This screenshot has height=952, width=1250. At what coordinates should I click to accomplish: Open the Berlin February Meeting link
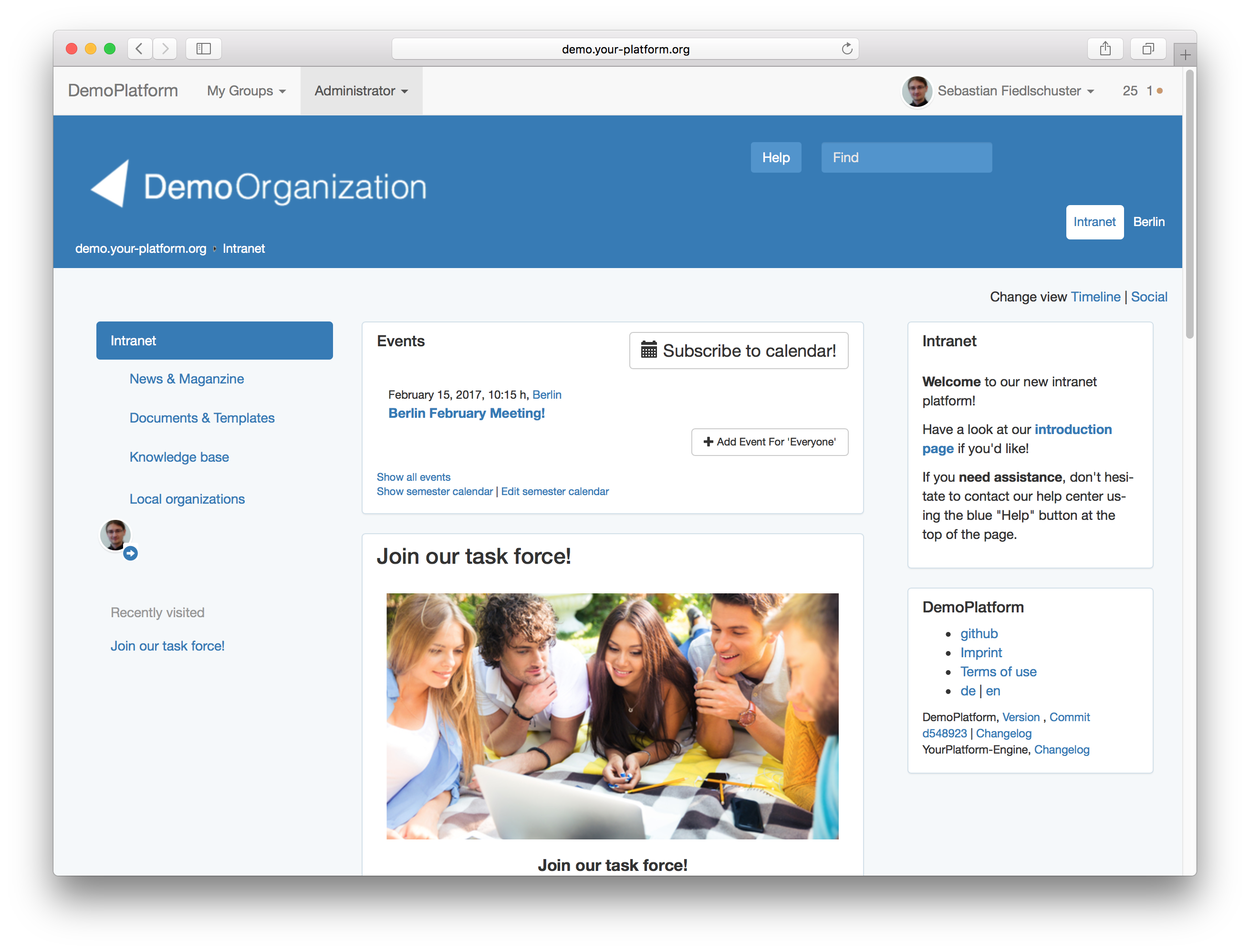click(x=466, y=414)
